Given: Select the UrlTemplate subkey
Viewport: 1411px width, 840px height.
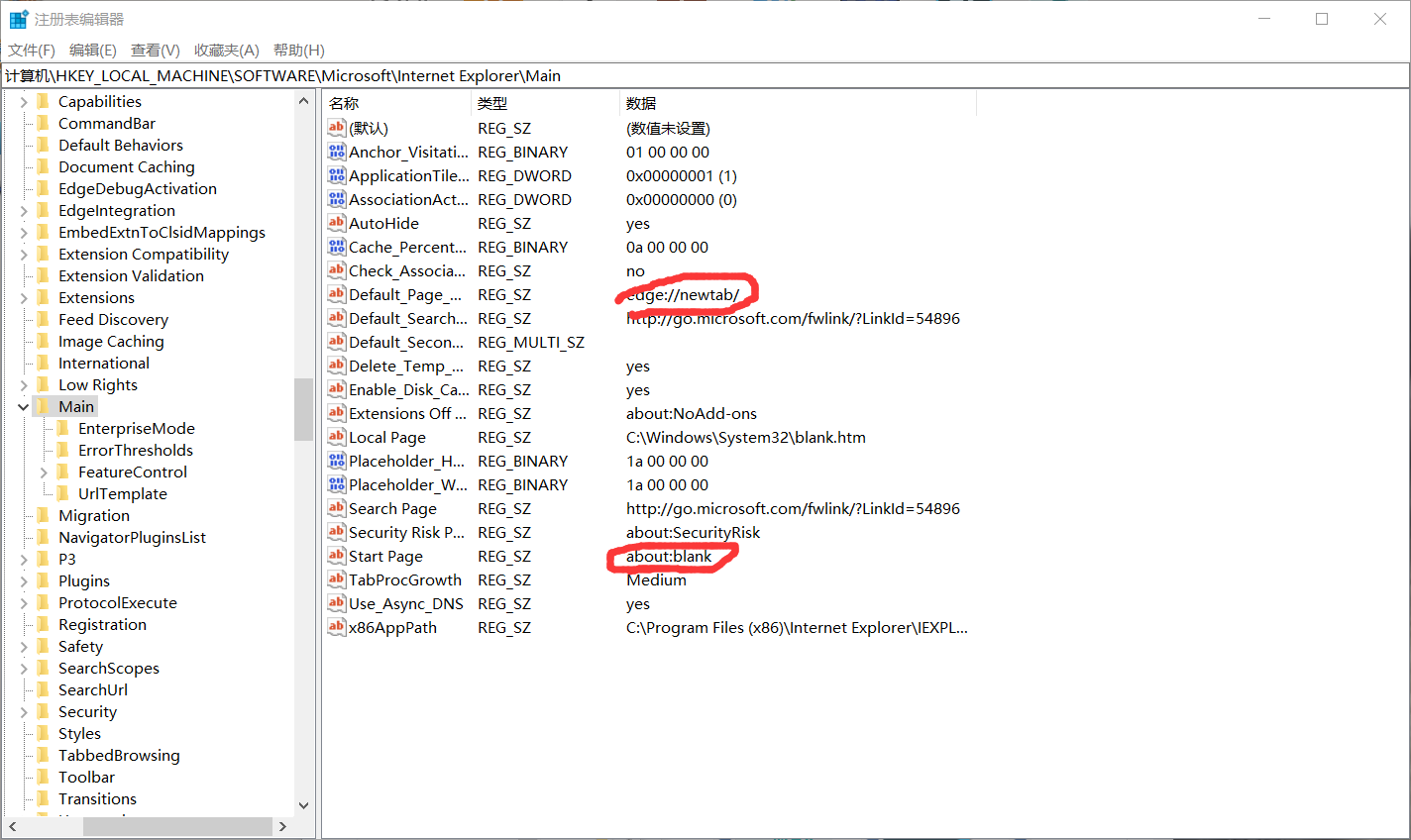Looking at the screenshot, I should (x=123, y=493).
